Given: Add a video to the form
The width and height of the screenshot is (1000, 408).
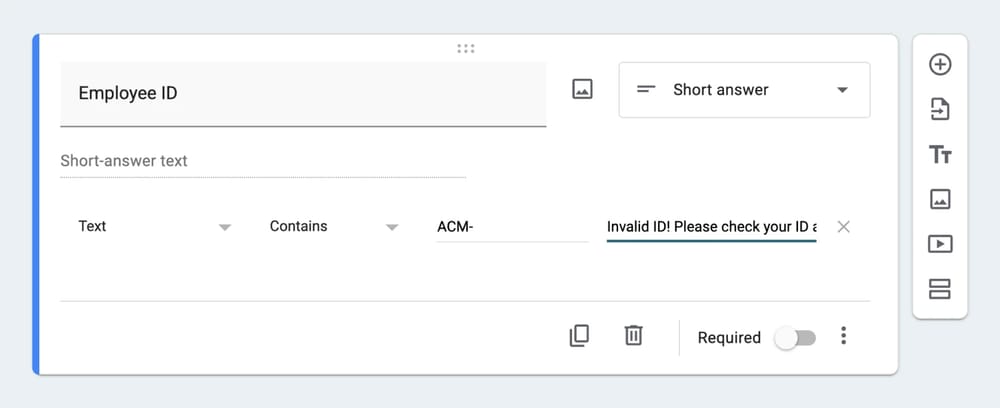Looking at the screenshot, I should [940, 244].
